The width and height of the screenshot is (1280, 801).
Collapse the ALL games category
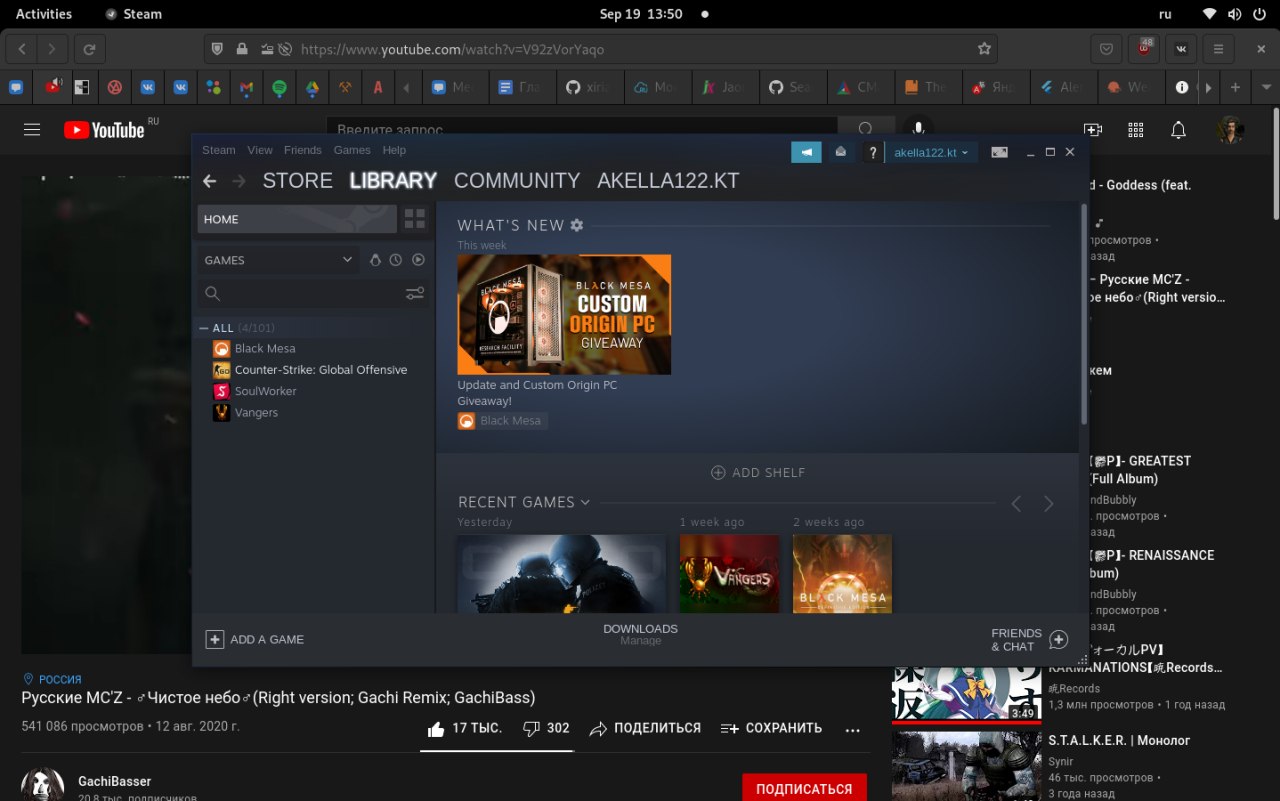(204, 328)
